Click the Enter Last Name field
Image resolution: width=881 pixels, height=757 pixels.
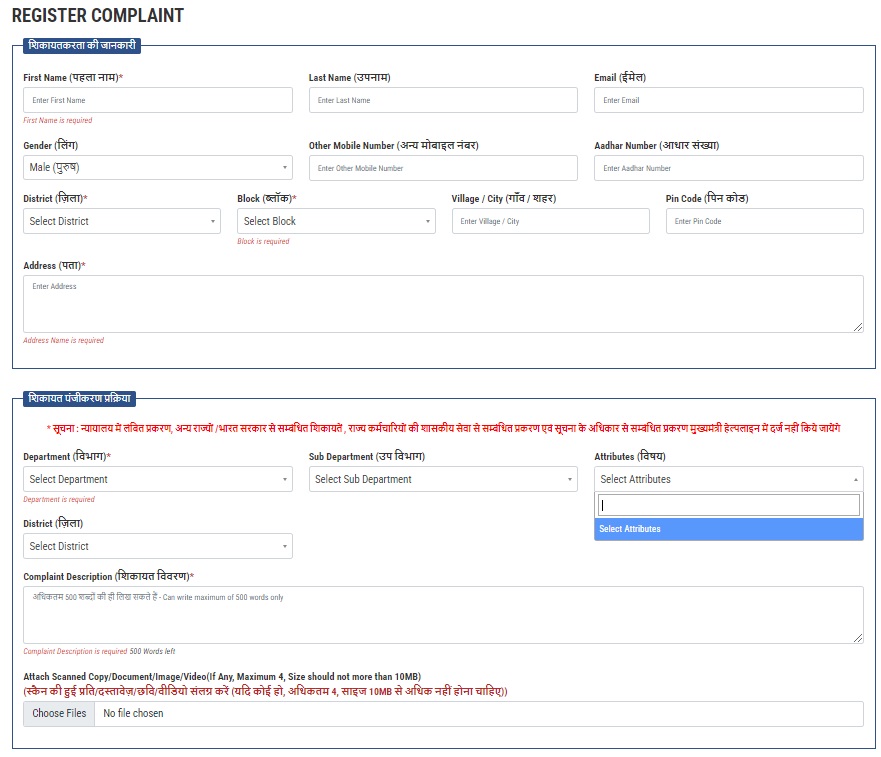tap(443, 100)
